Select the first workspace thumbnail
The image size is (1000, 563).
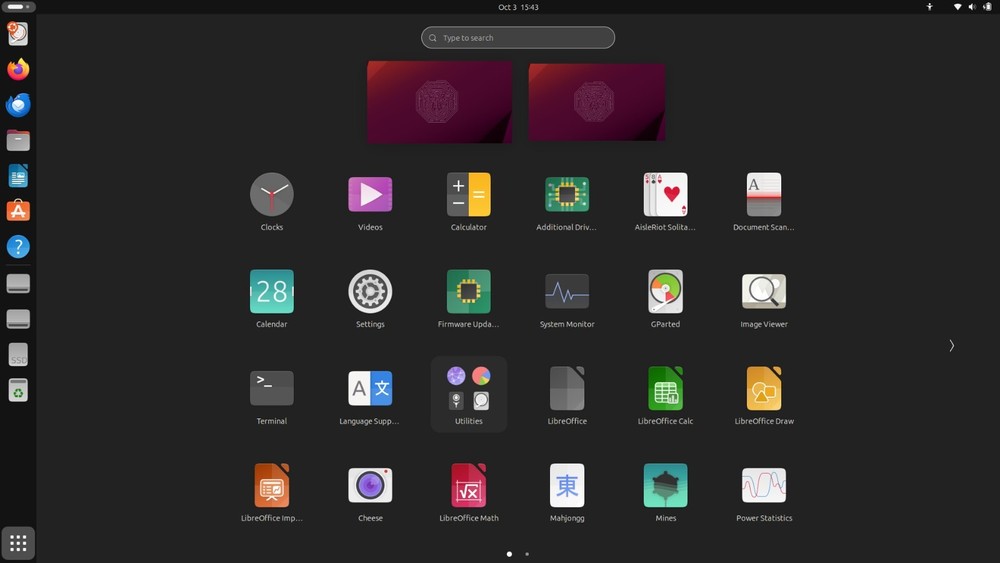pyautogui.click(x=439, y=101)
